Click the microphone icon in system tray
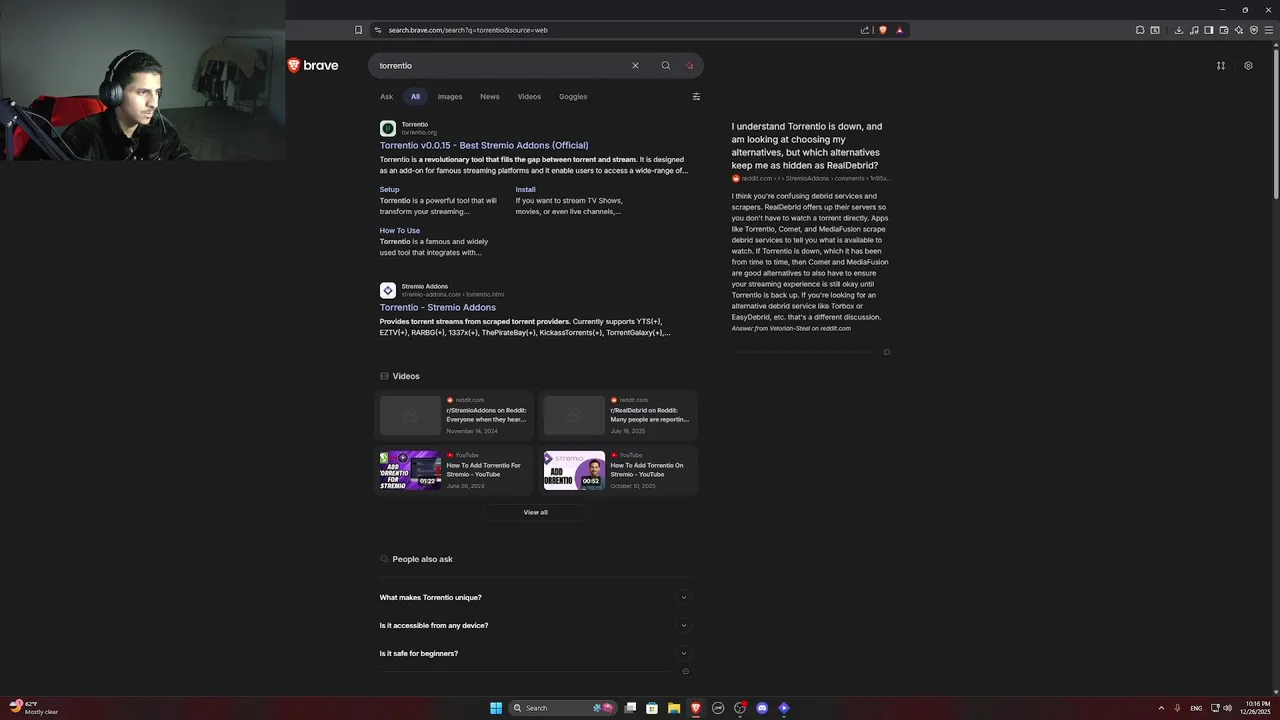Screen dimensions: 1280x720 [x=1177, y=708]
